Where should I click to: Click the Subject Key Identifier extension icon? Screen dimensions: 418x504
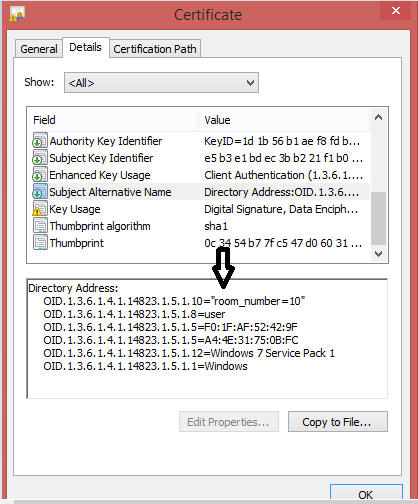coord(40,158)
